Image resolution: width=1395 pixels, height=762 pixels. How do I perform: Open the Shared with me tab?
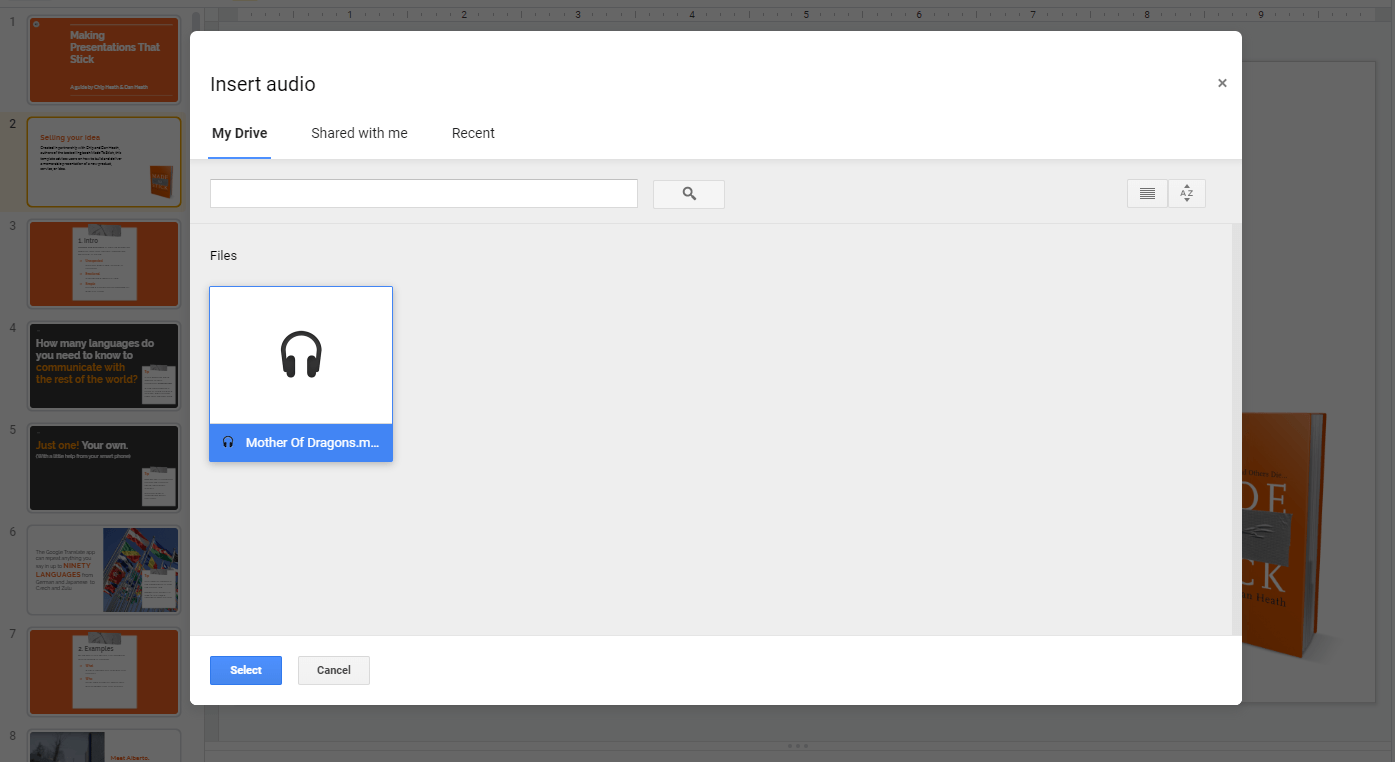(359, 133)
